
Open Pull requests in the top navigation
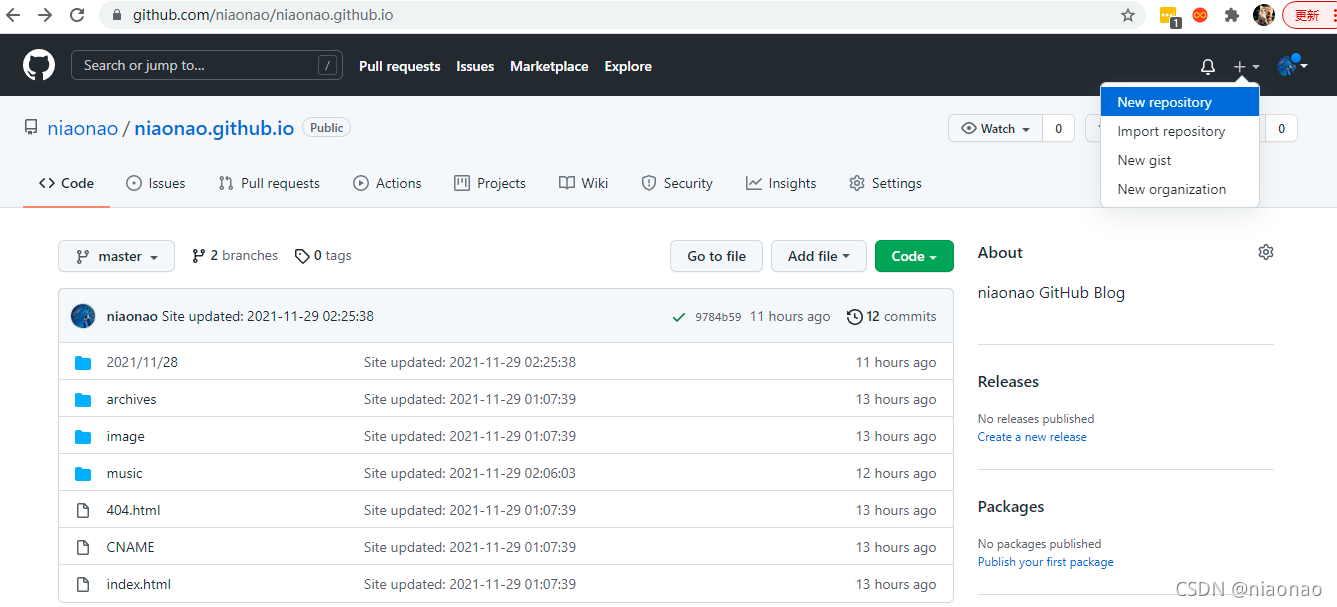coord(399,66)
